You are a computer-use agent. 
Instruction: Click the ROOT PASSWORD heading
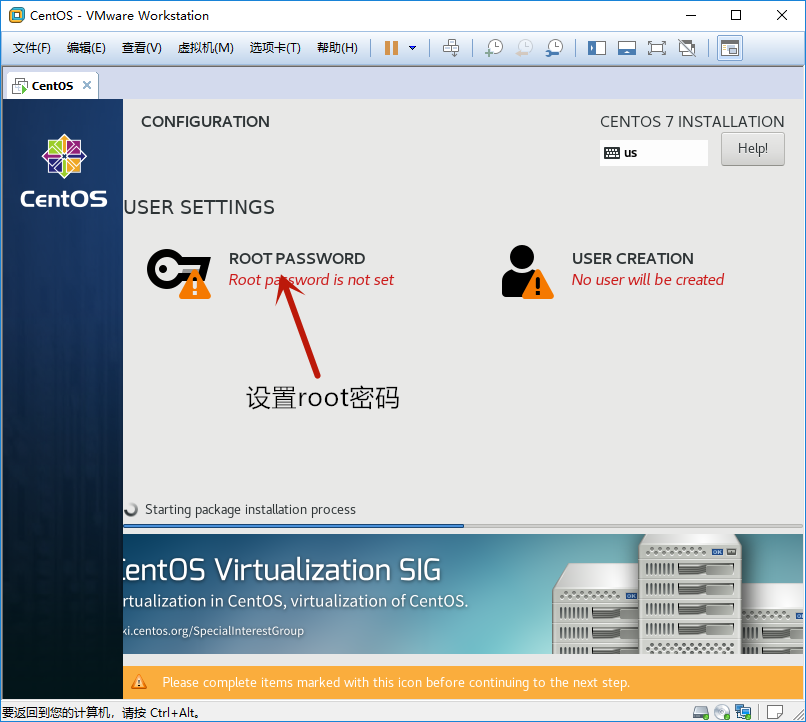tap(297, 258)
